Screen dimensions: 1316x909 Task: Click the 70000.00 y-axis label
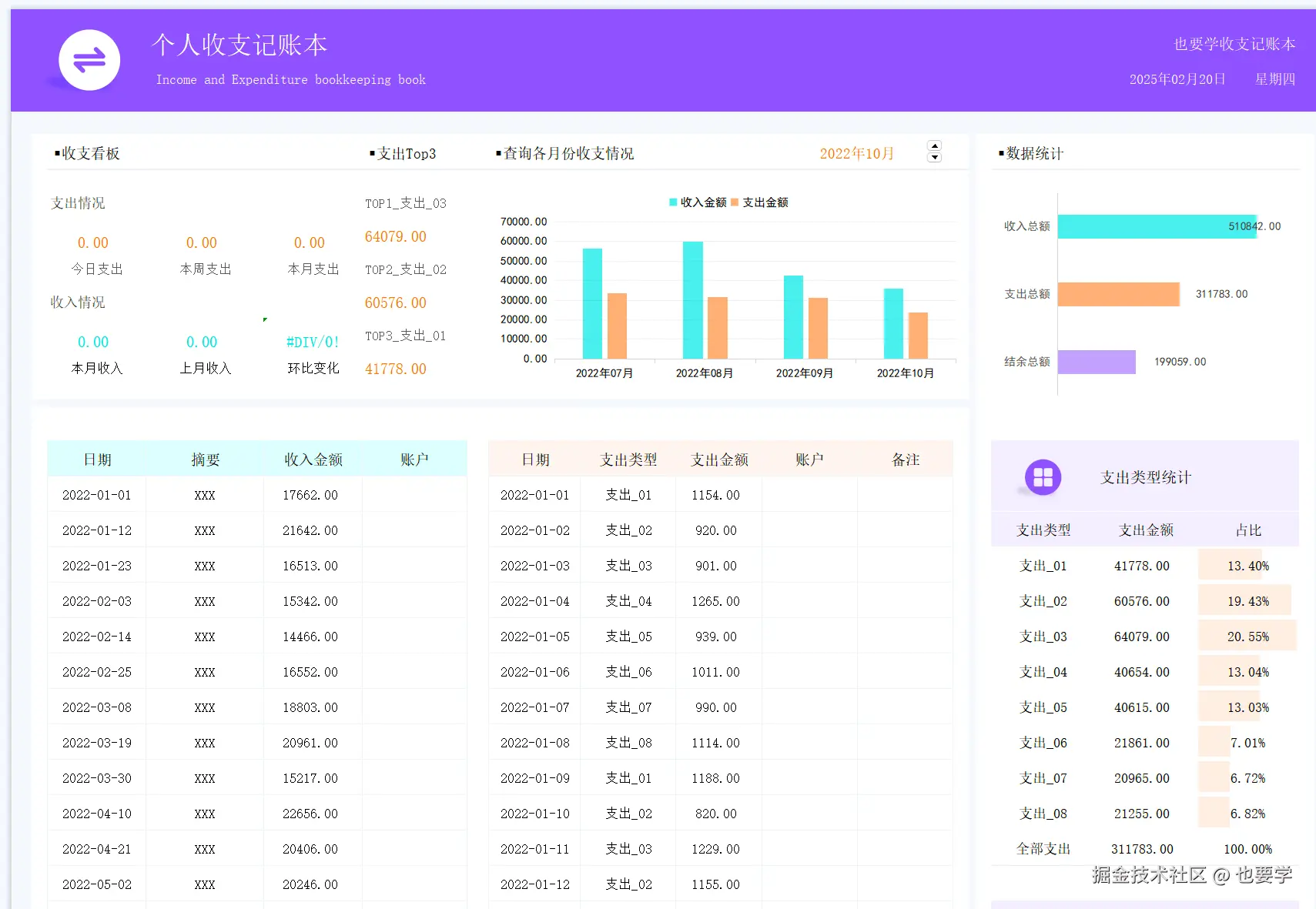[524, 222]
